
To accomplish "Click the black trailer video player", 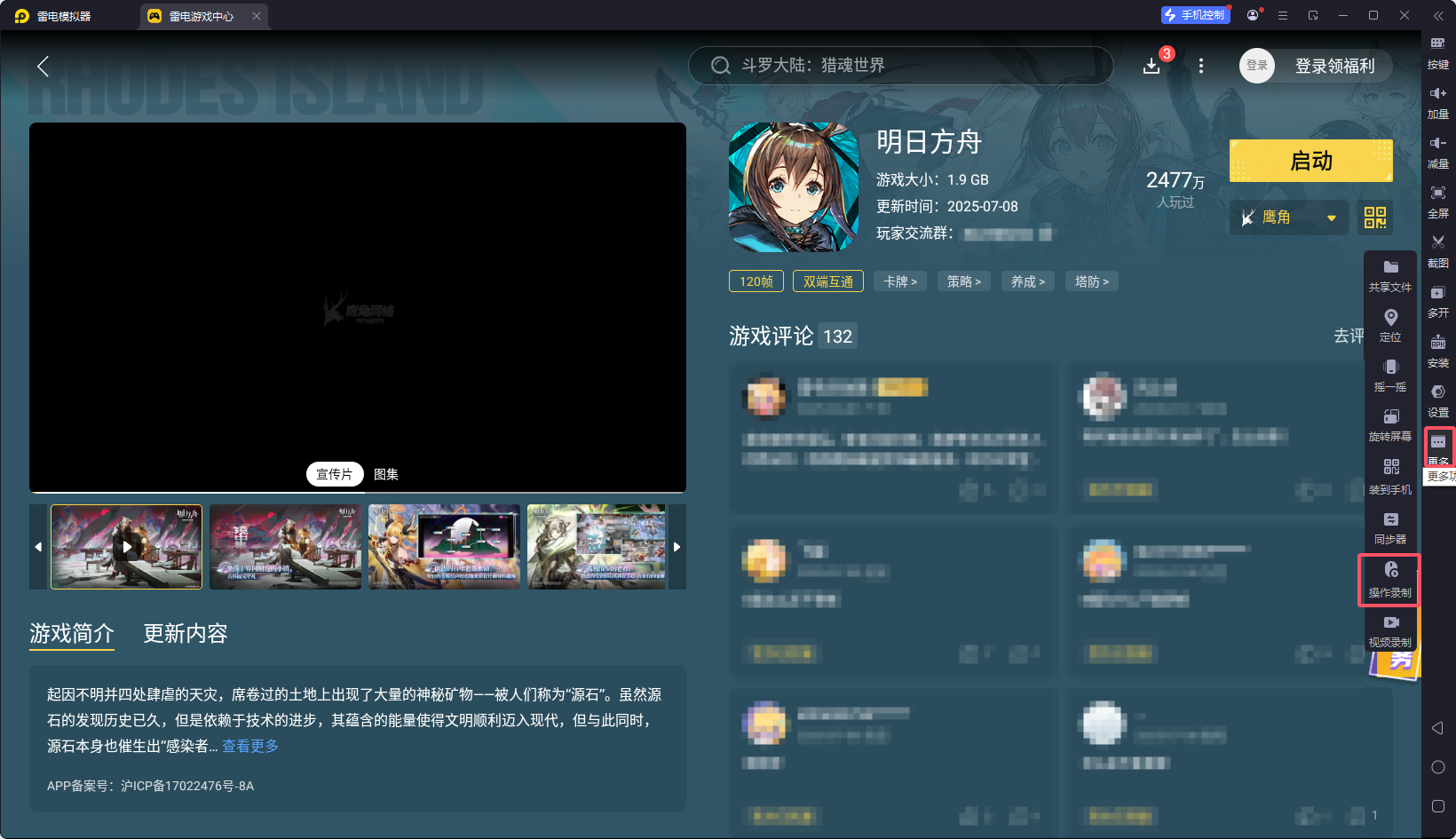I will [x=358, y=306].
